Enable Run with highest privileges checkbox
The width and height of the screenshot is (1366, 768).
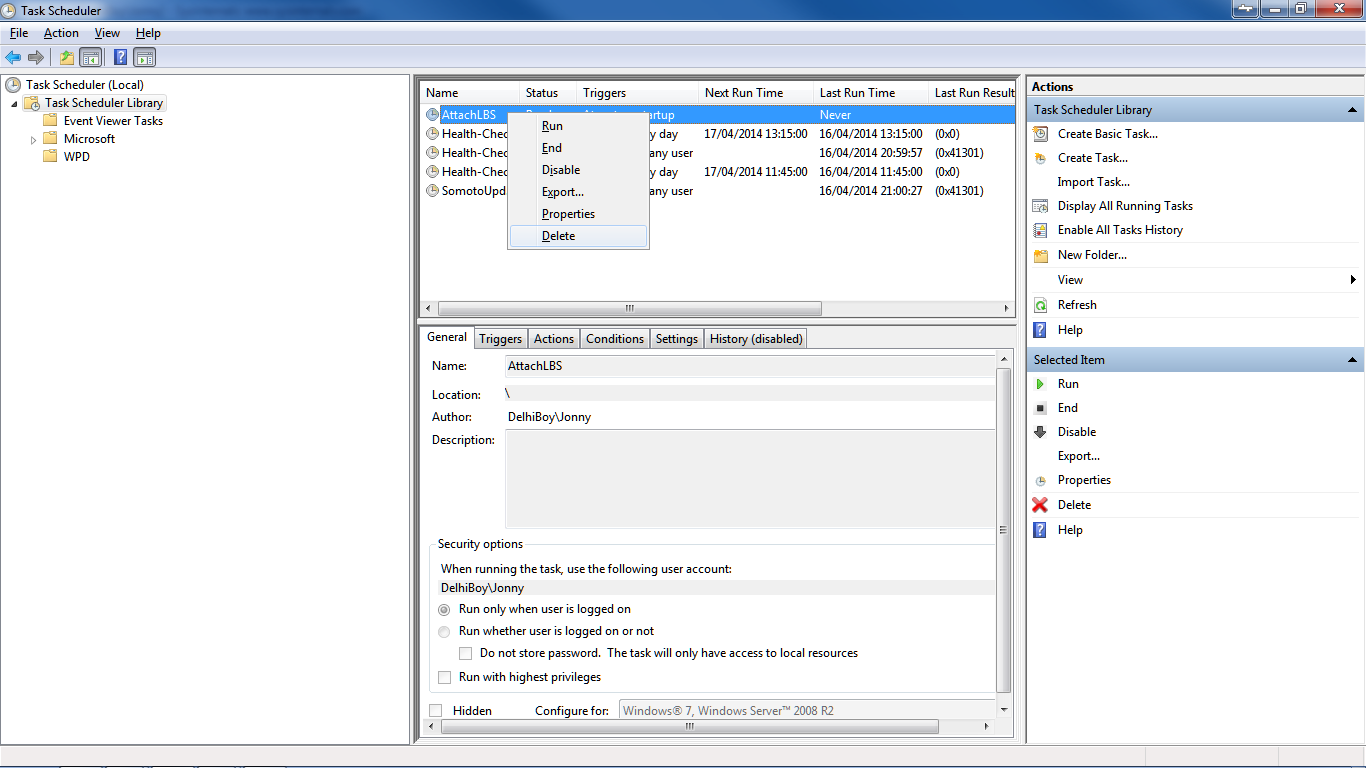coord(445,677)
